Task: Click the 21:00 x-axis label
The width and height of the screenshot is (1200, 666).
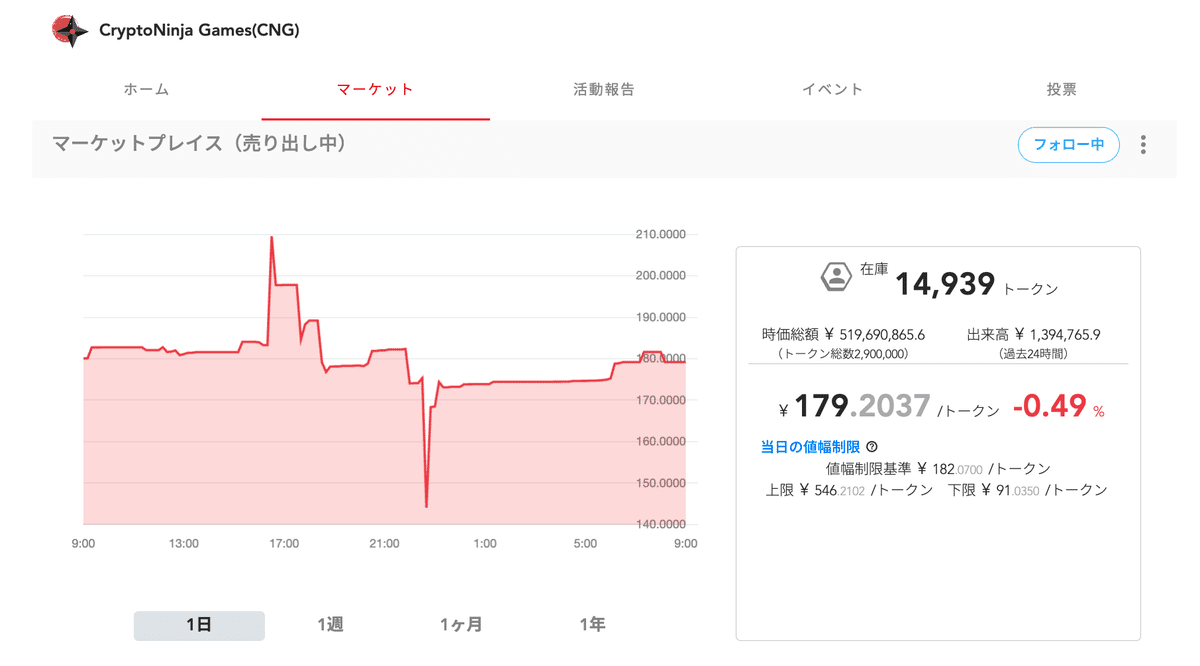Action: pyautogui.click(x=384, y=544)
